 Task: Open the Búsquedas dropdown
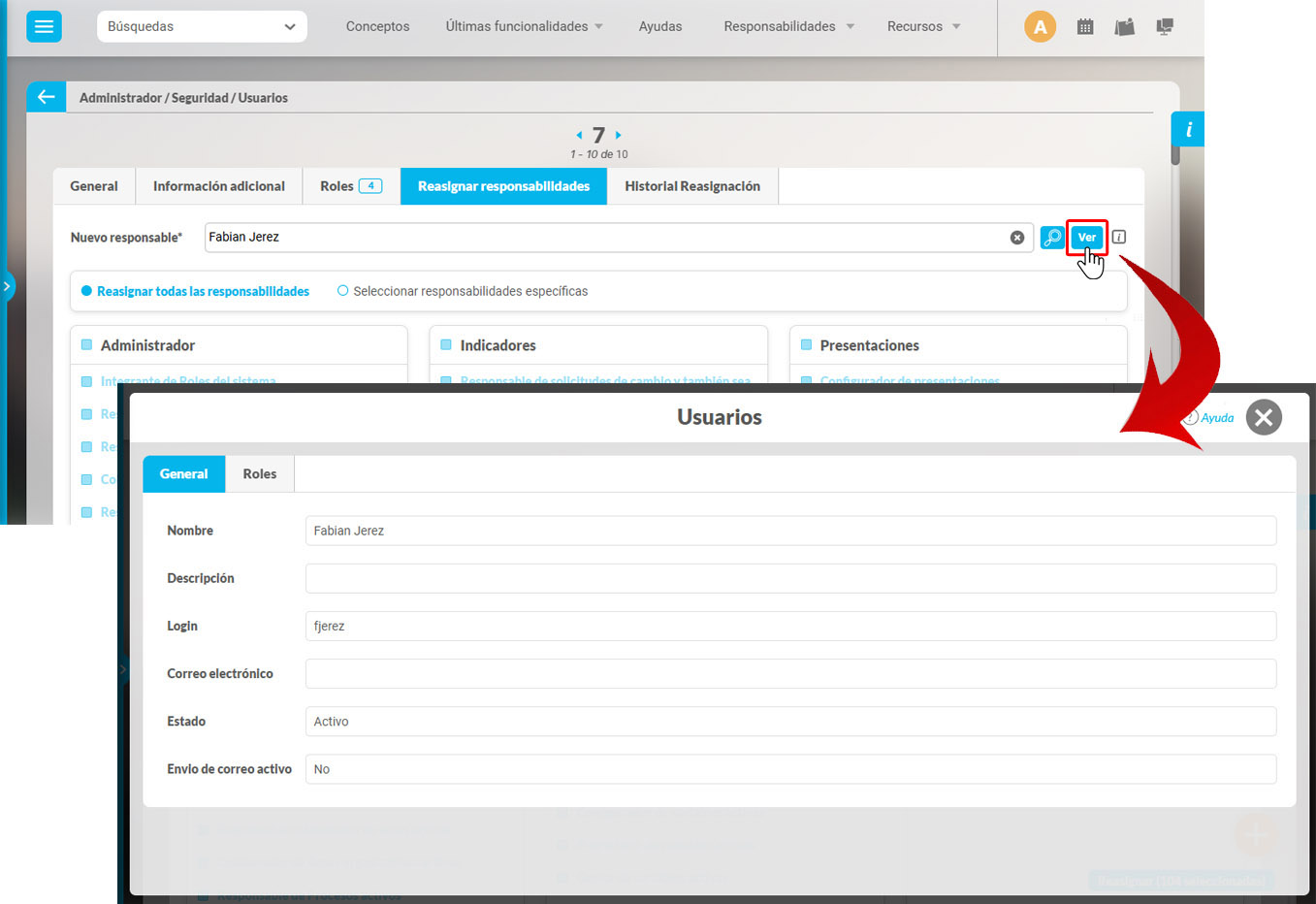(202, 26)
